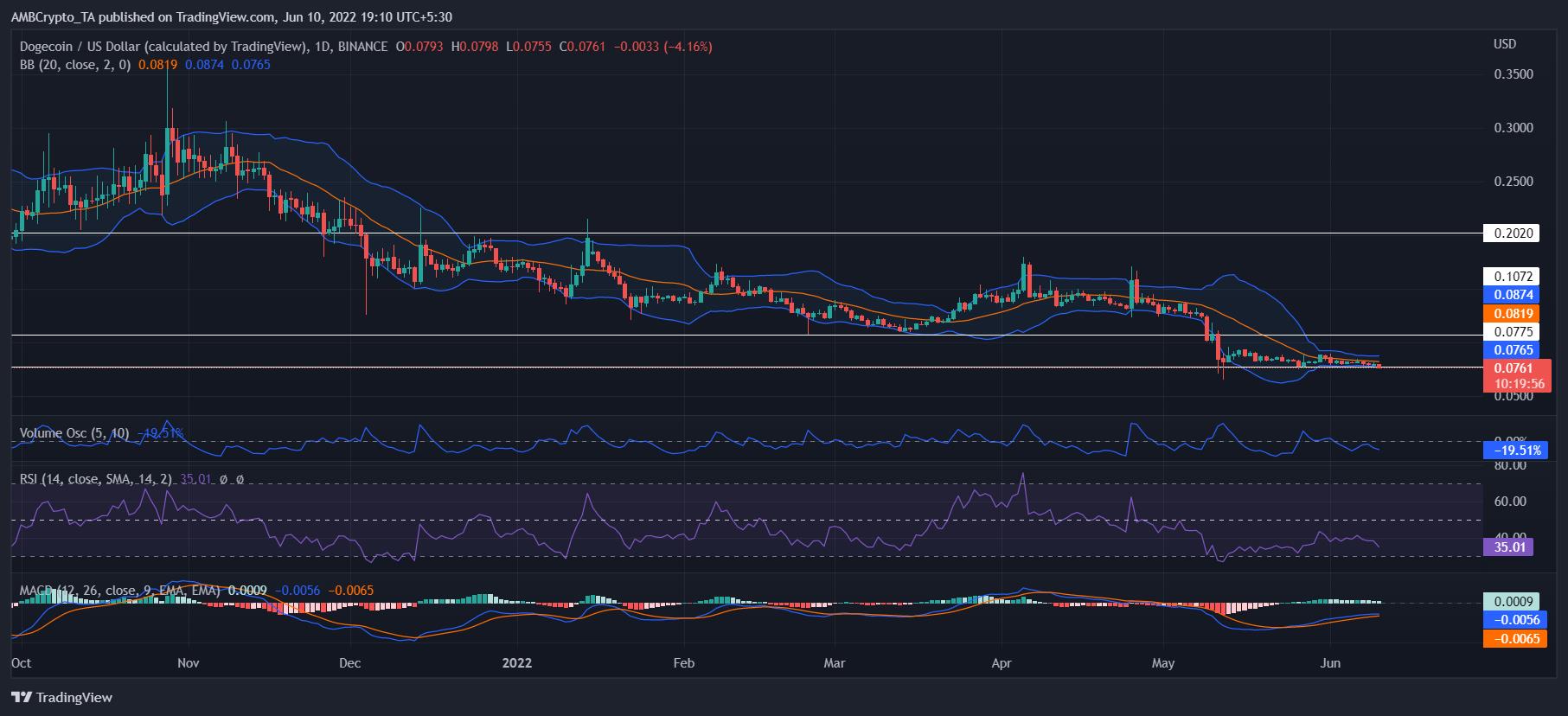Select the Apr label on the time axis
The image size is (1568, 716).
pyautogui.click(x=1002, y=663)
